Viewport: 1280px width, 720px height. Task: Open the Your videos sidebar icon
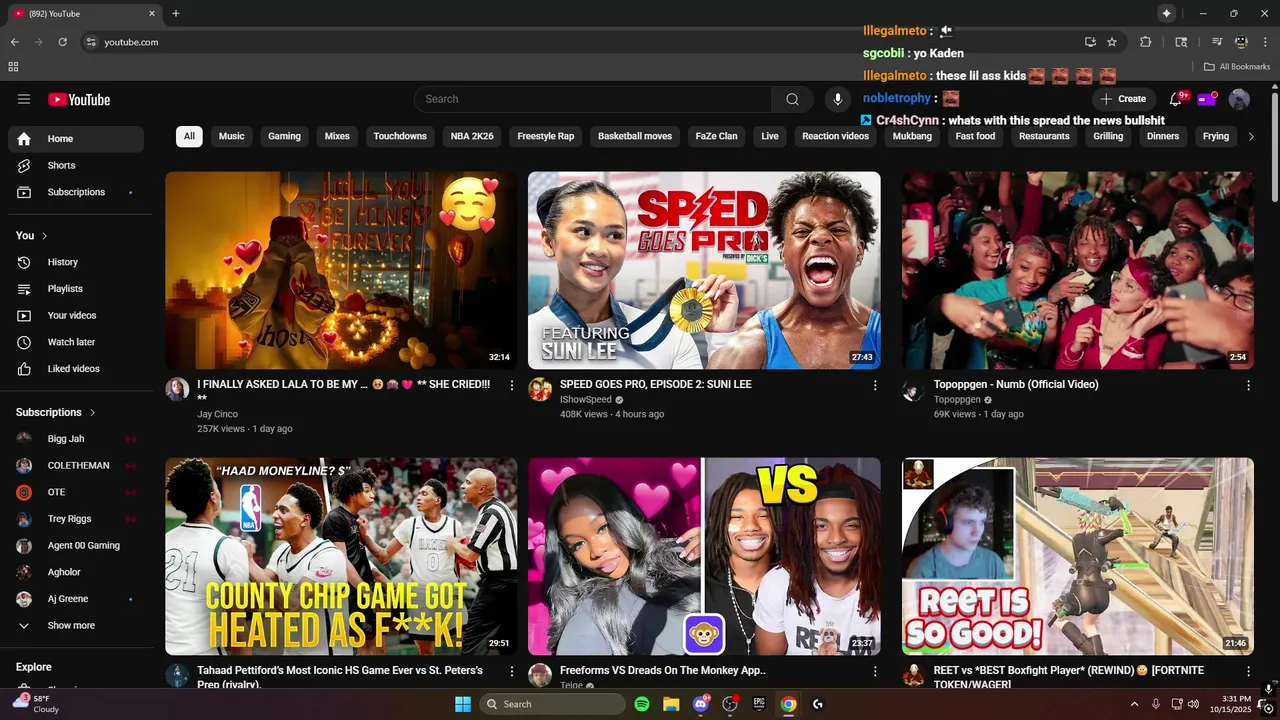[24, 315]
